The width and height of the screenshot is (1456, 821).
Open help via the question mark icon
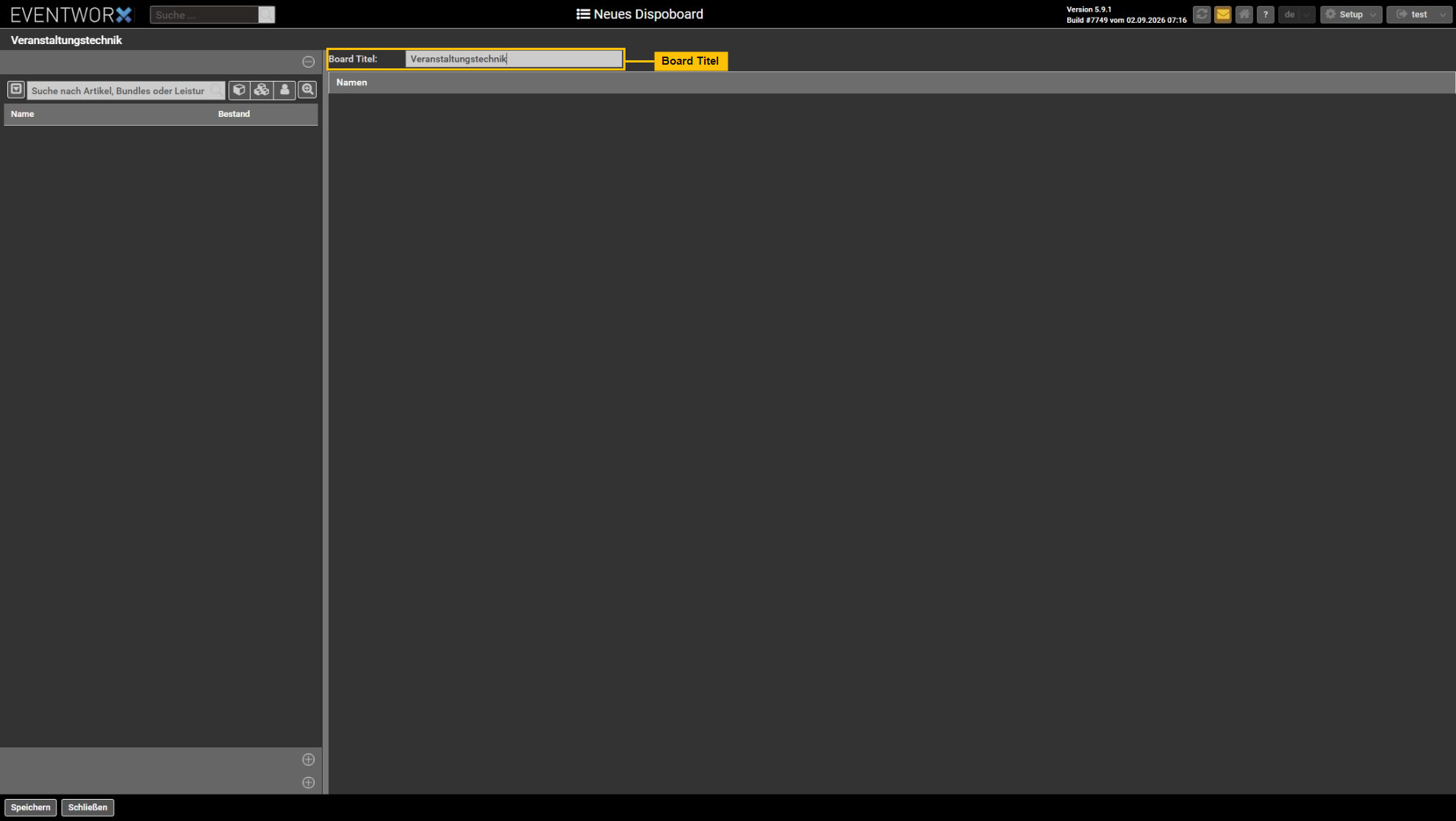point(1266,15)
